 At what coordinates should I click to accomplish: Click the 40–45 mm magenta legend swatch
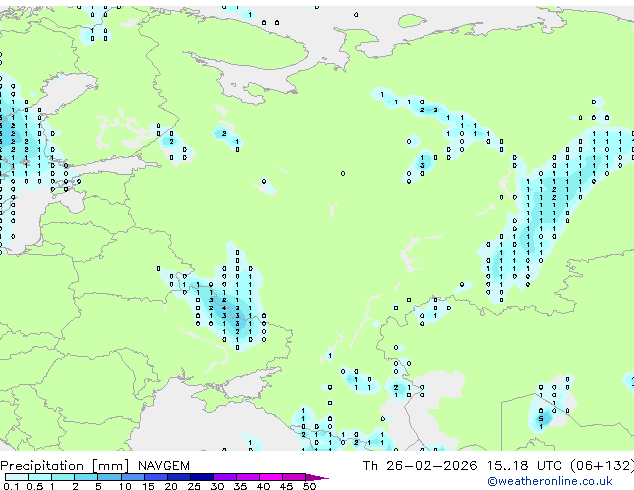pos(271,477)
